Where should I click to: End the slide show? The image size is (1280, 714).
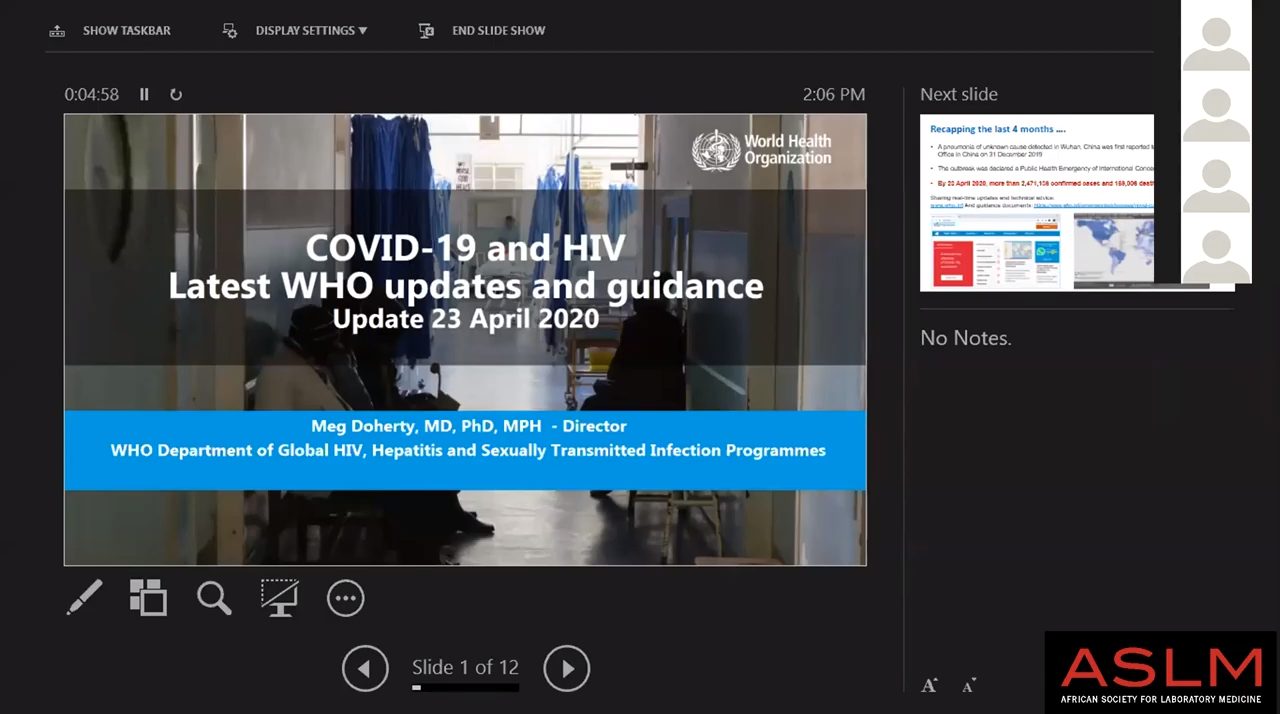click(482, 31)
